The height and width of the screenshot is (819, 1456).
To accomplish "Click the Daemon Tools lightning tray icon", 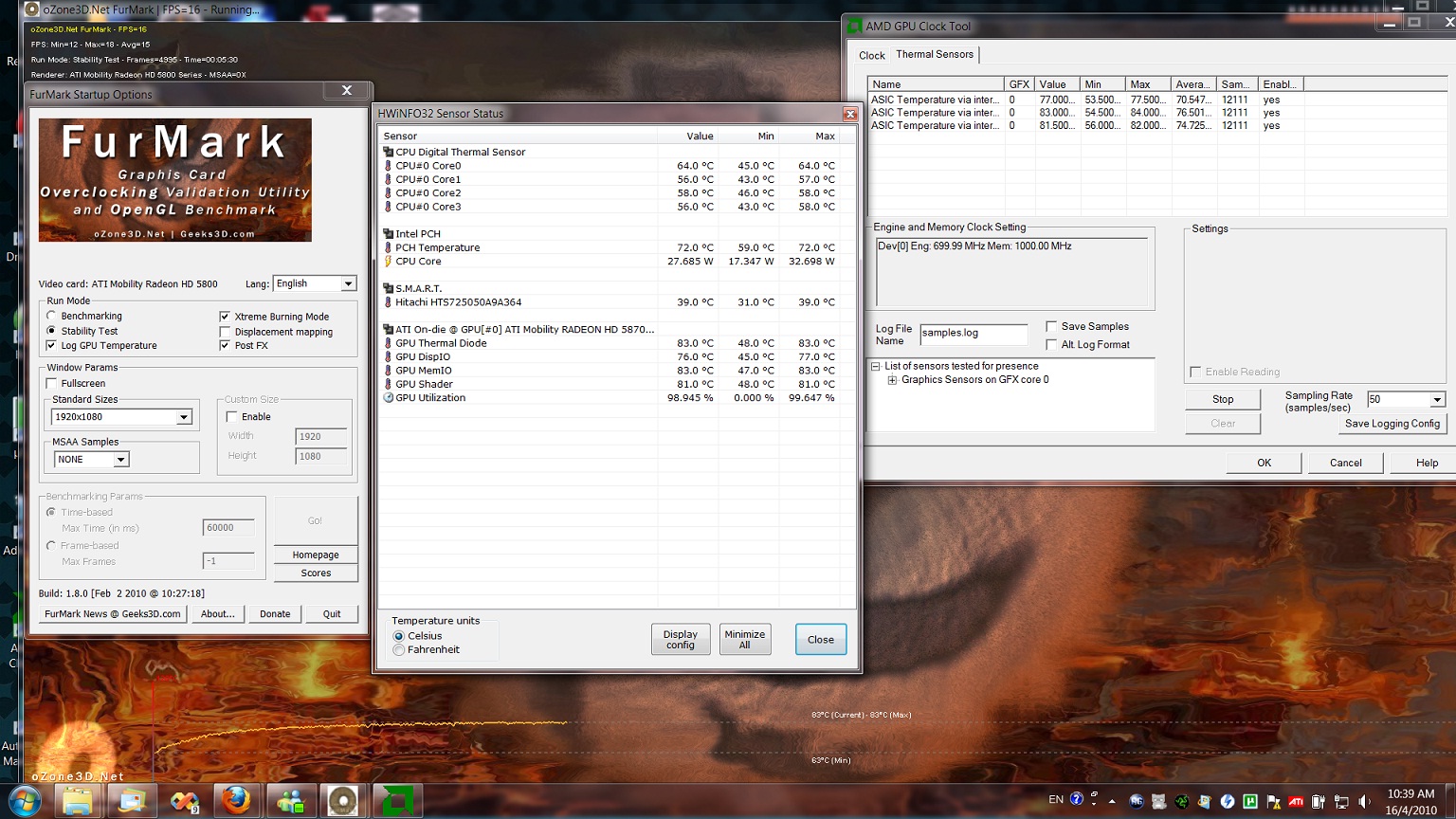I will pyautogui.click(x=1228, y=802).
